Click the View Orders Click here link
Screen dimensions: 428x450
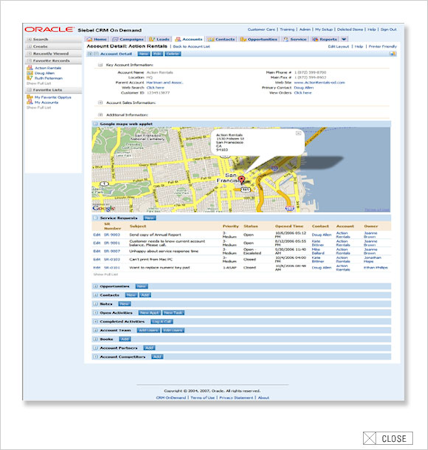pyautogui.click(x=303, y=93)
